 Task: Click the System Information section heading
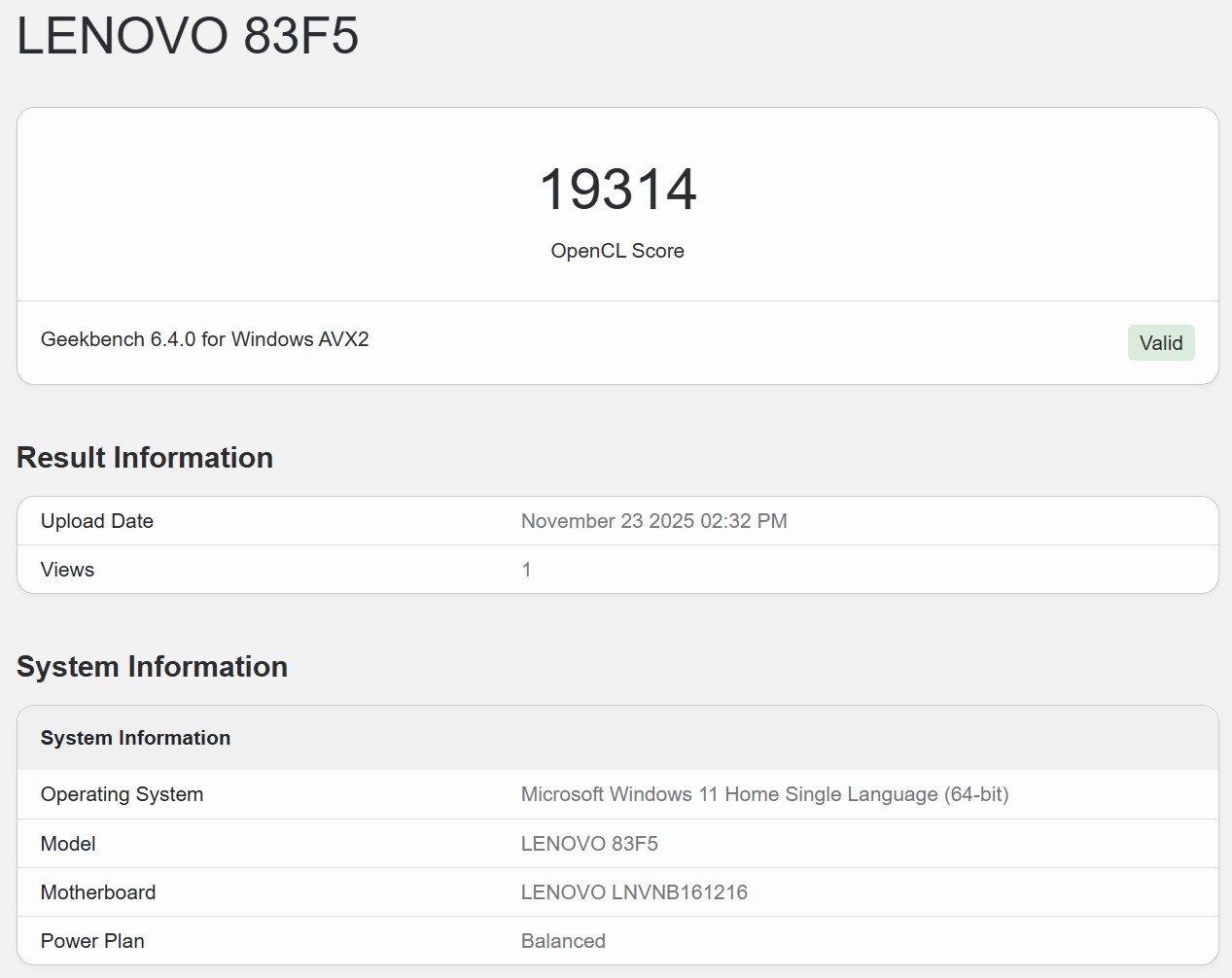(151, 667)
